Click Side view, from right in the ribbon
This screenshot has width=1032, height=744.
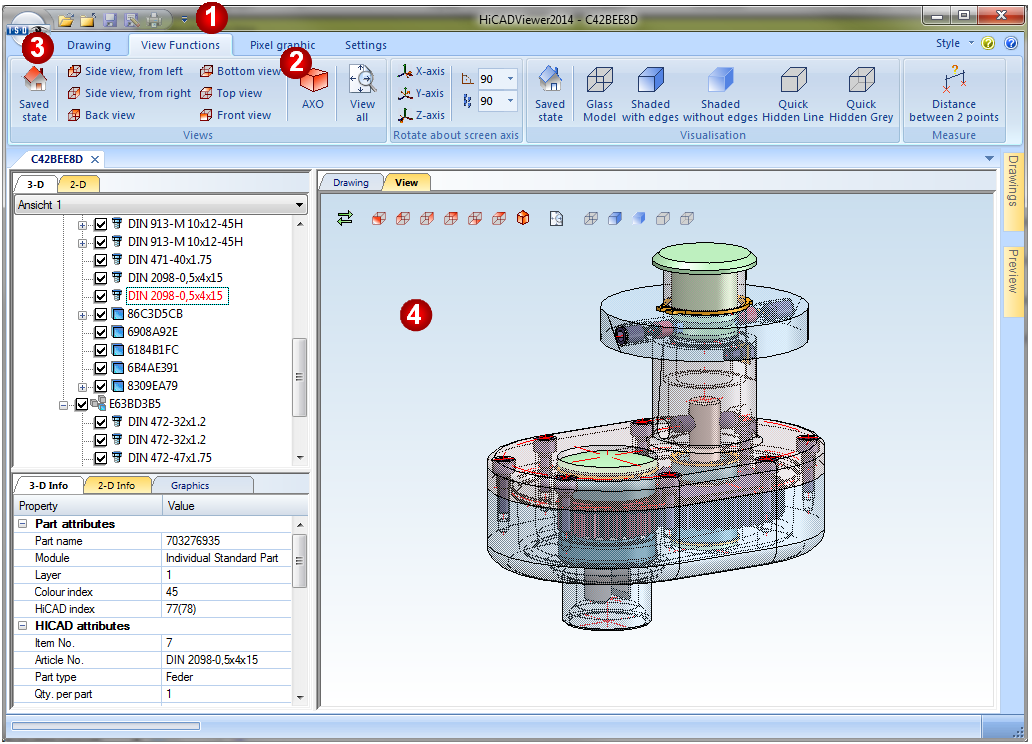(x=130, y=93)
